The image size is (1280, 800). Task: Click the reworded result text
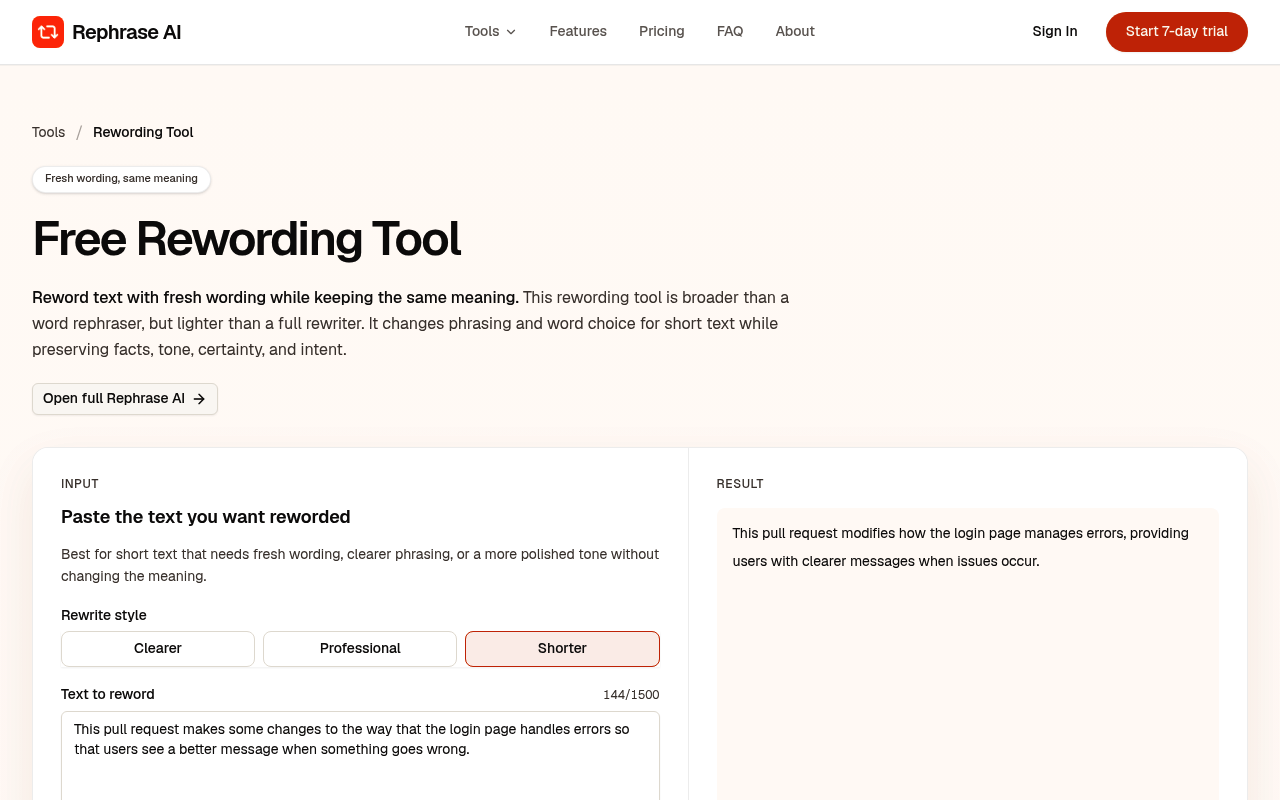click(x=960, y=547)
